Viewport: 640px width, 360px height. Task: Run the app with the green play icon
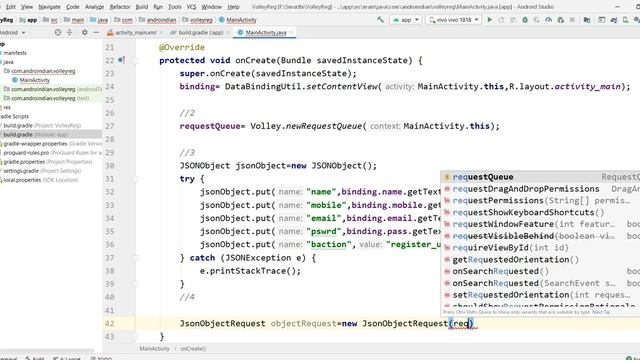pos(489,20)
